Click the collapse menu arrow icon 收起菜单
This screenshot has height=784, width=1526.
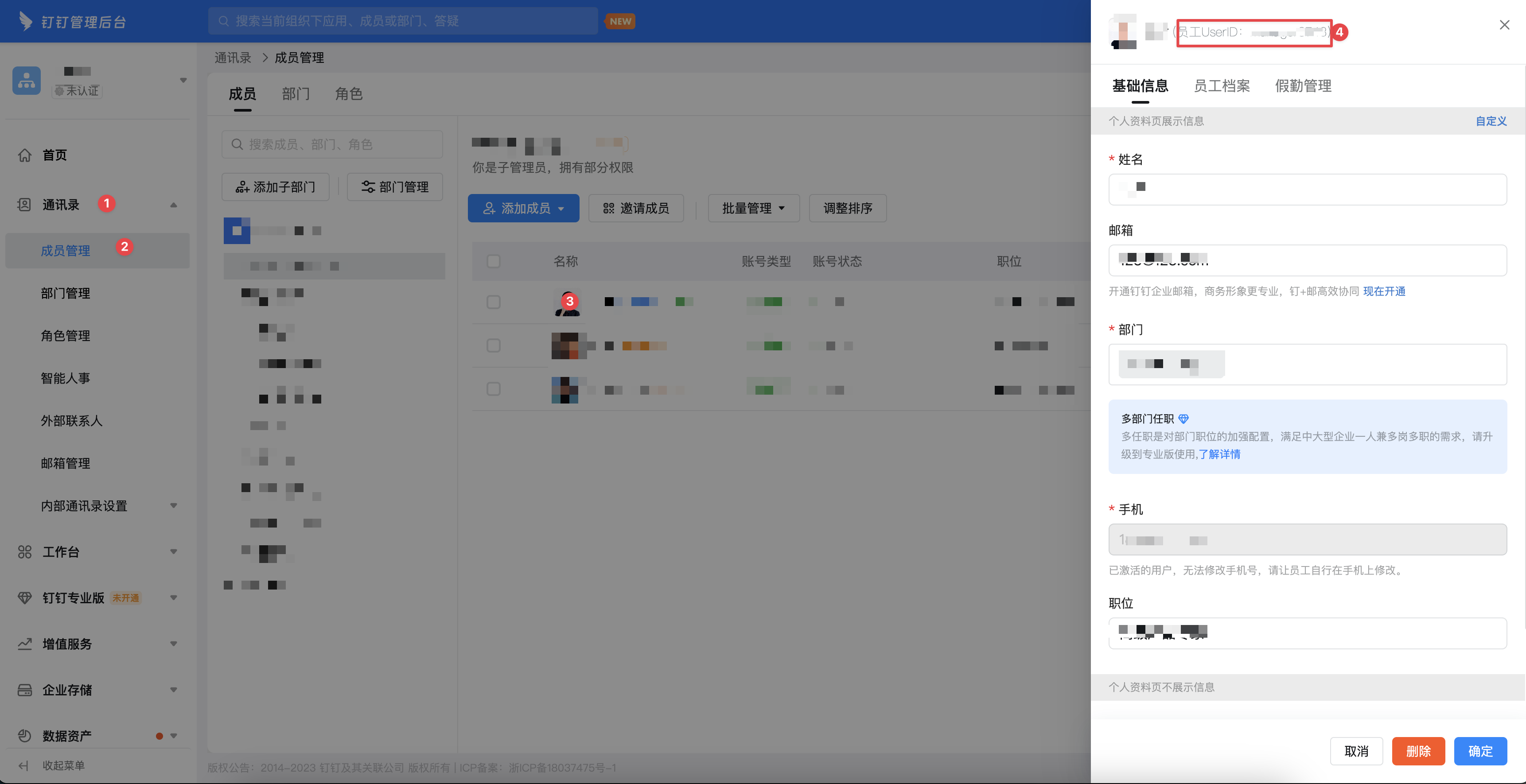23,766
